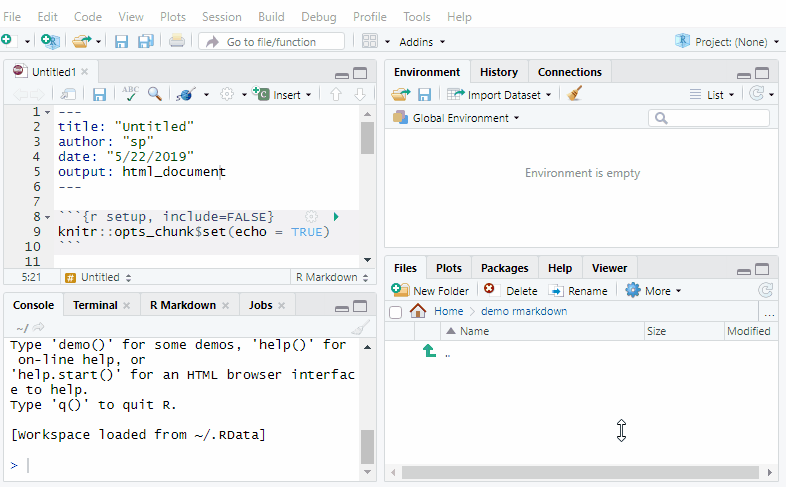Open the Addins dropdown menu
Image resolution: width=786 pixels, height=487 pixels.
422,41
